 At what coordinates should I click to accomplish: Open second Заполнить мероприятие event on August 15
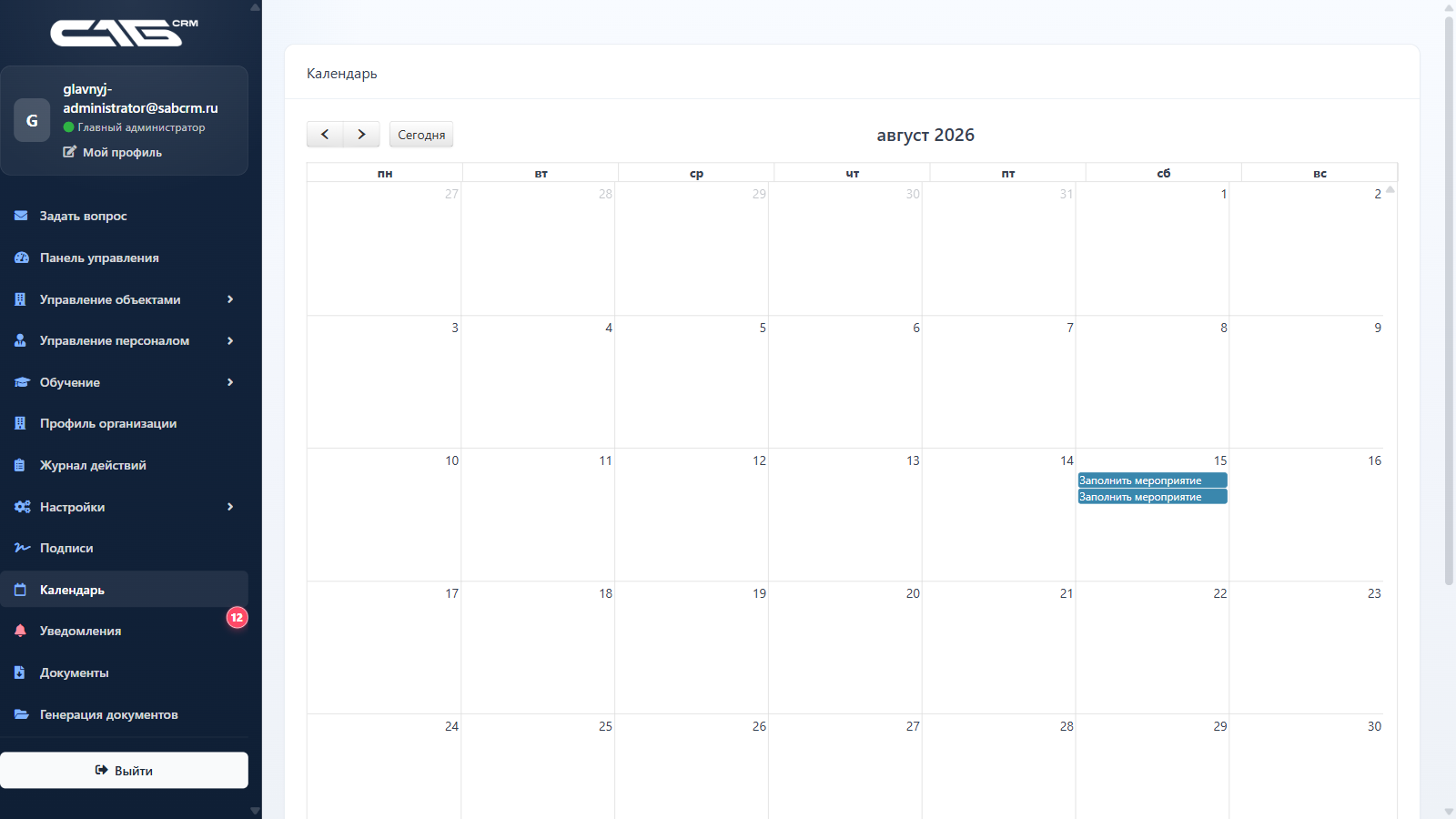[1152, 497]
